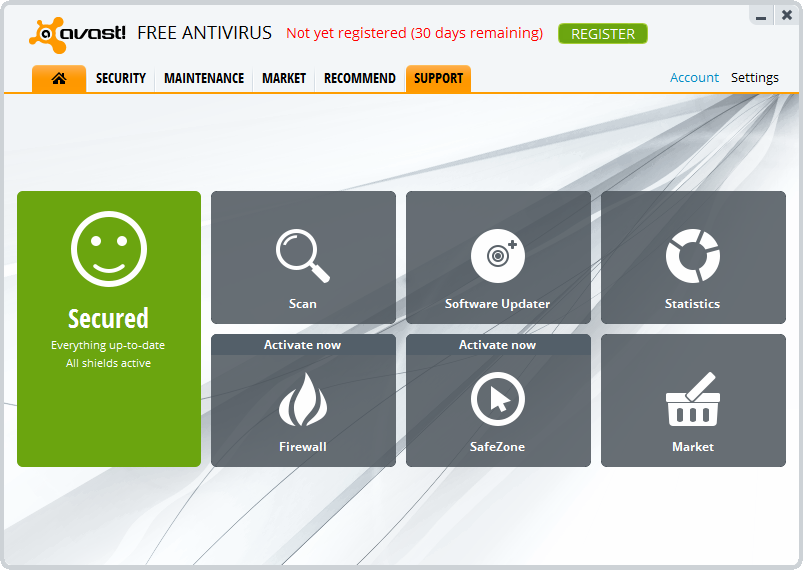Open Scan with the magnifying glass icon
The image size is (803, 570).
coord(303,256)
